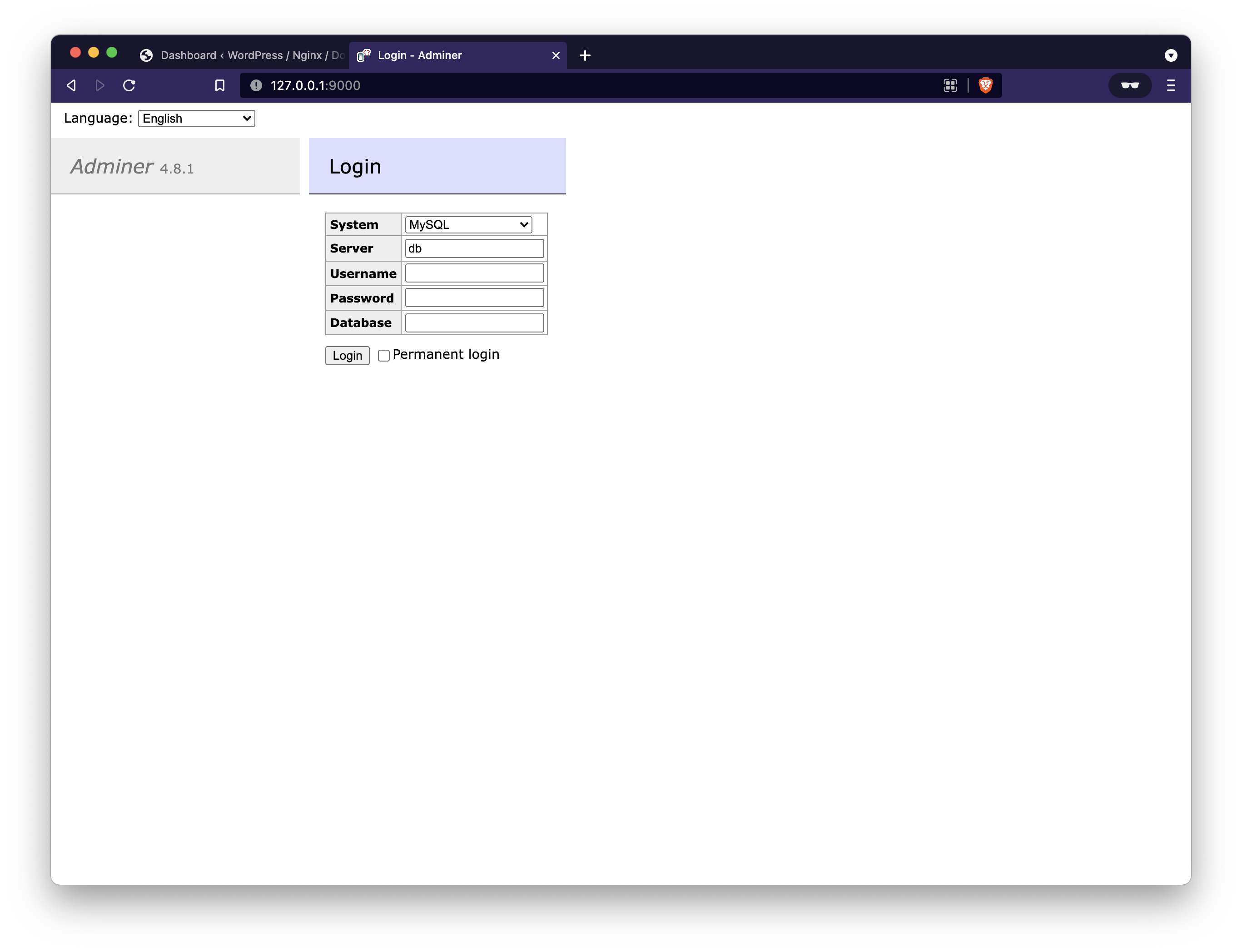Open the Brave Shields lion icon

pos(985,85)
